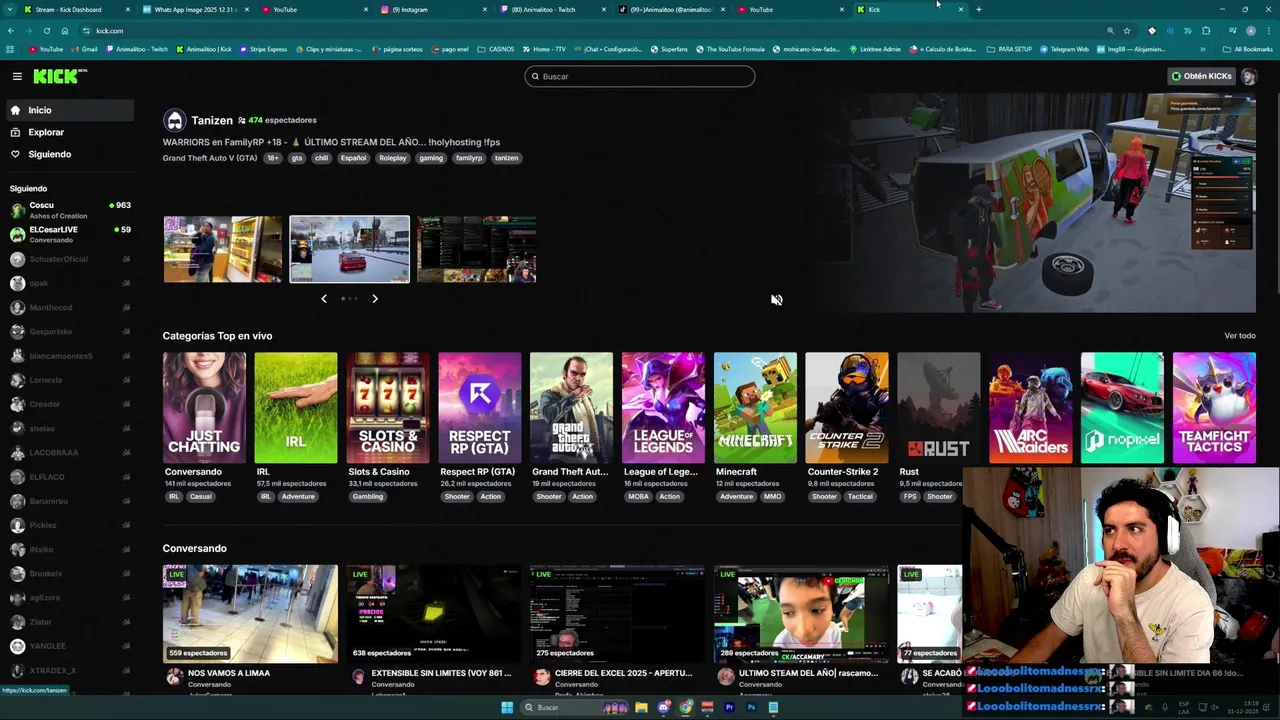Open Discord from the taskbar
1280x720 pixels.
click(663, 708)
